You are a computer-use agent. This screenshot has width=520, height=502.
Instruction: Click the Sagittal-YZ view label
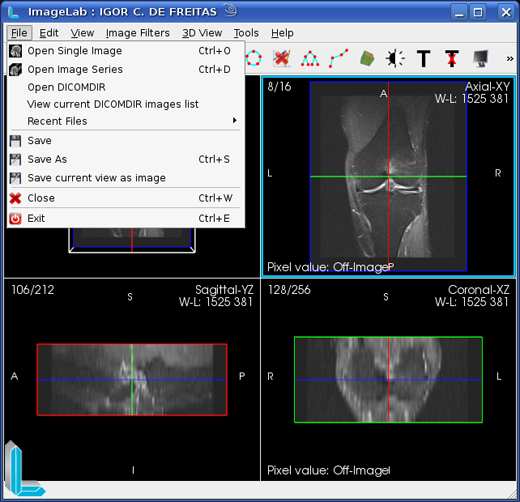(x=224, y=290)
